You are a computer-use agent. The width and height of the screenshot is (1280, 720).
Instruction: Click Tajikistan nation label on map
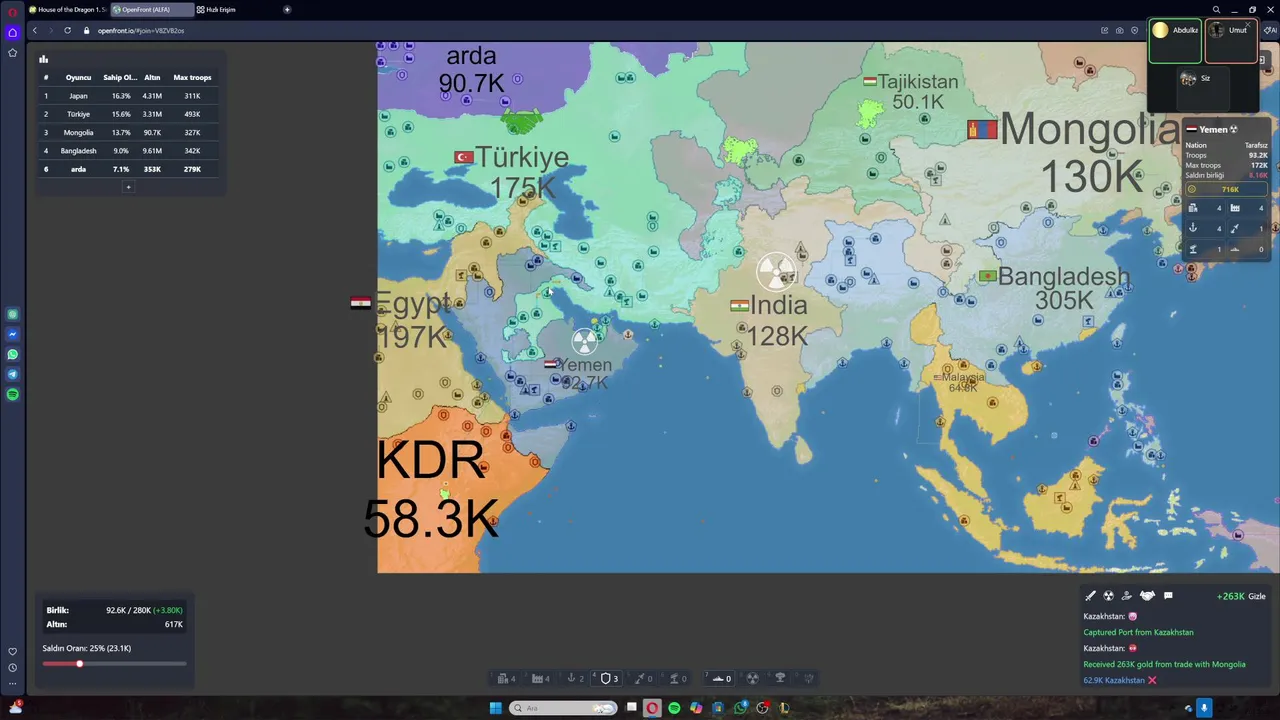point(919,82)
